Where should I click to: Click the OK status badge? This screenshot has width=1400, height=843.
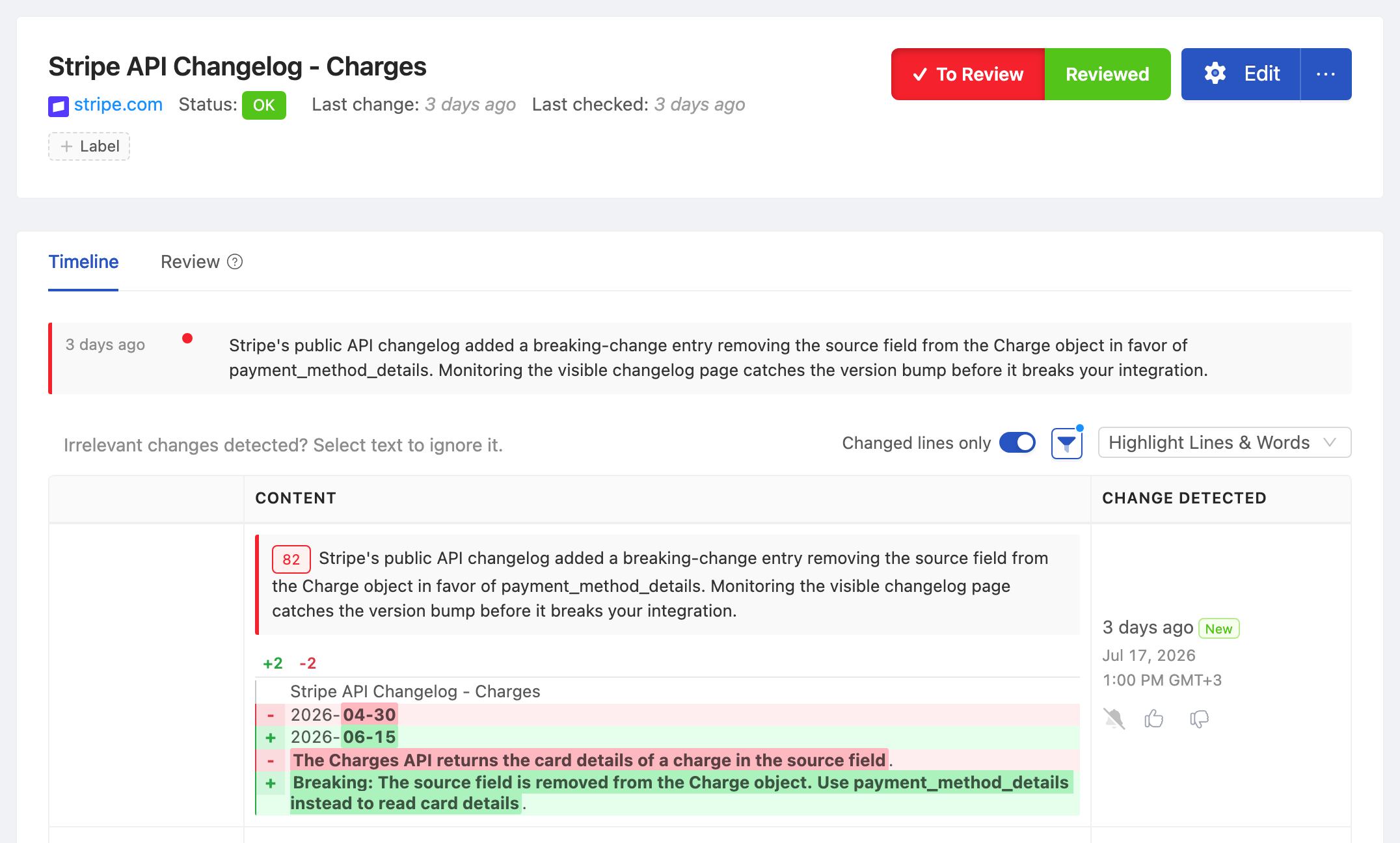(x=263, y=105)
